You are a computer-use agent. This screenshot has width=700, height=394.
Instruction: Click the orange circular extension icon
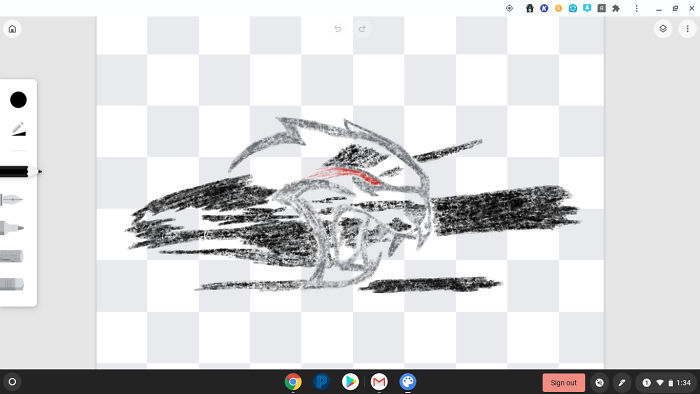coord(558,8)
